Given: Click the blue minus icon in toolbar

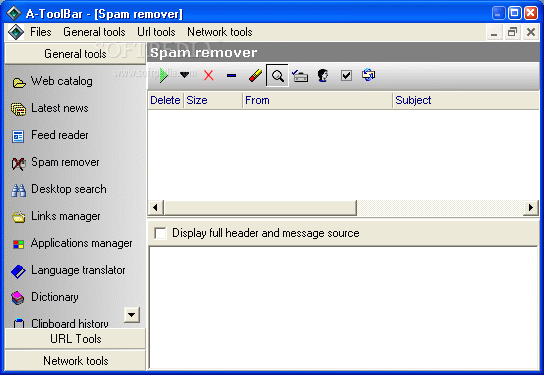Looking at the screenshot, I should pos(231,75).
